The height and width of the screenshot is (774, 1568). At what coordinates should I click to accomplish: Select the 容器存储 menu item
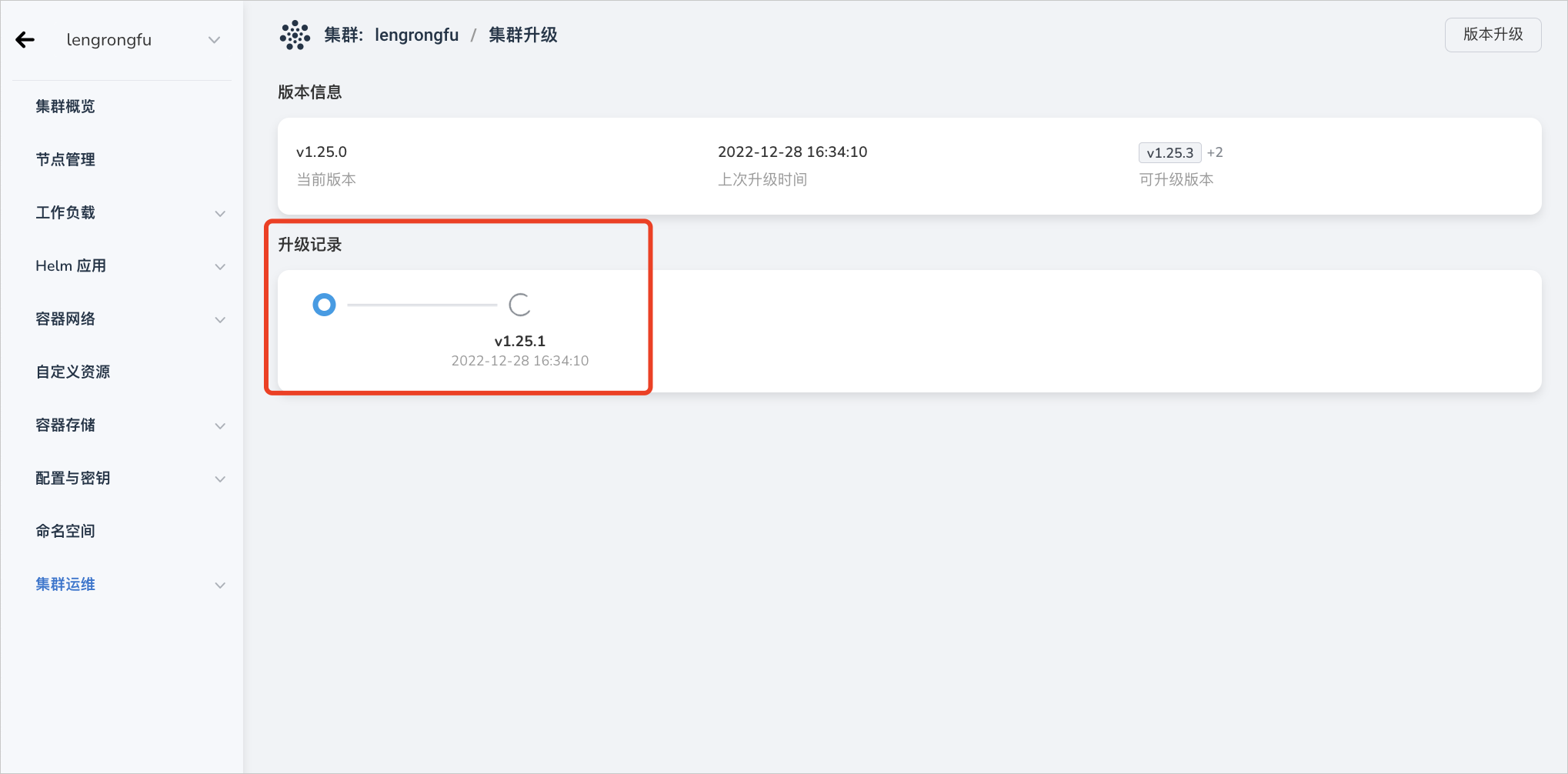click(x=65, y=425)
